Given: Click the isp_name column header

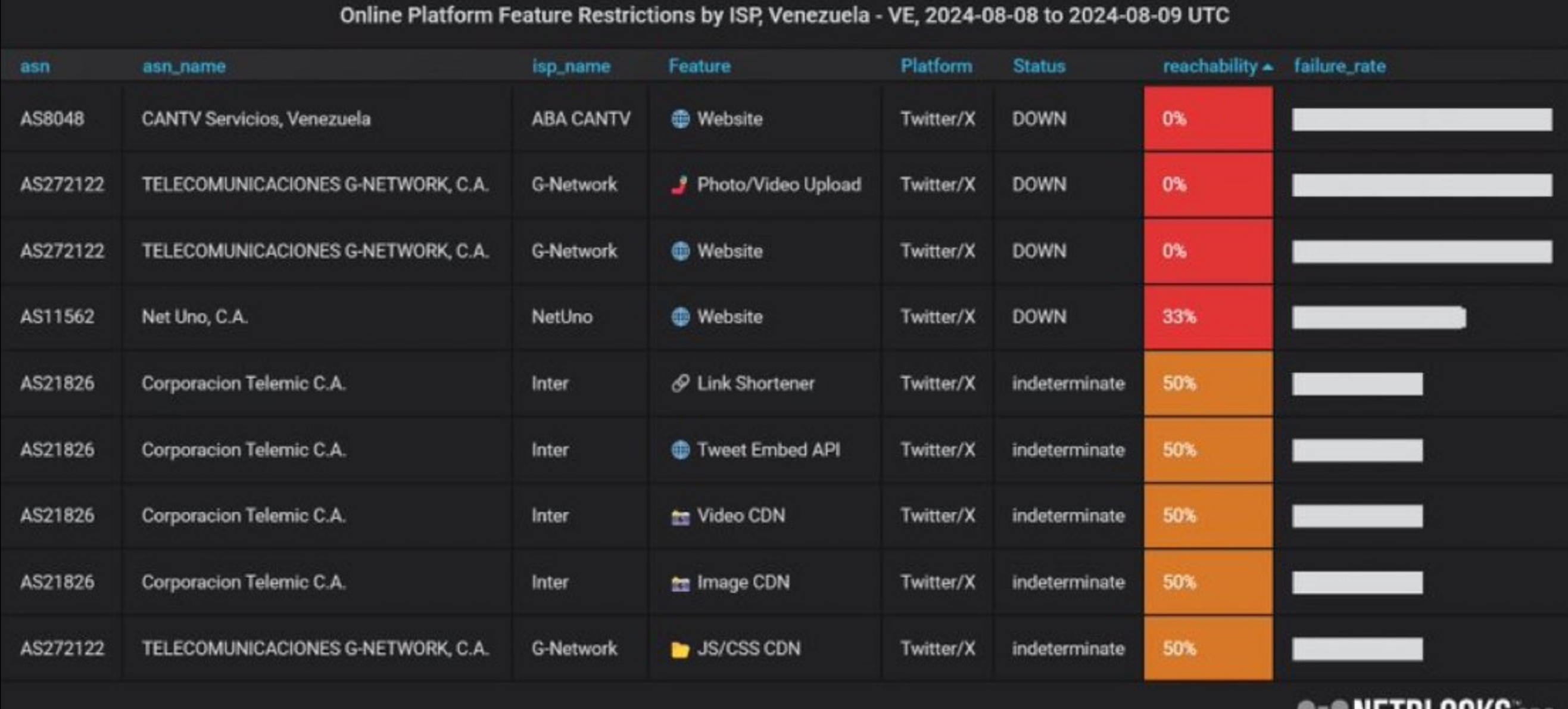Looking at the screenshot, I should (571, 66).
